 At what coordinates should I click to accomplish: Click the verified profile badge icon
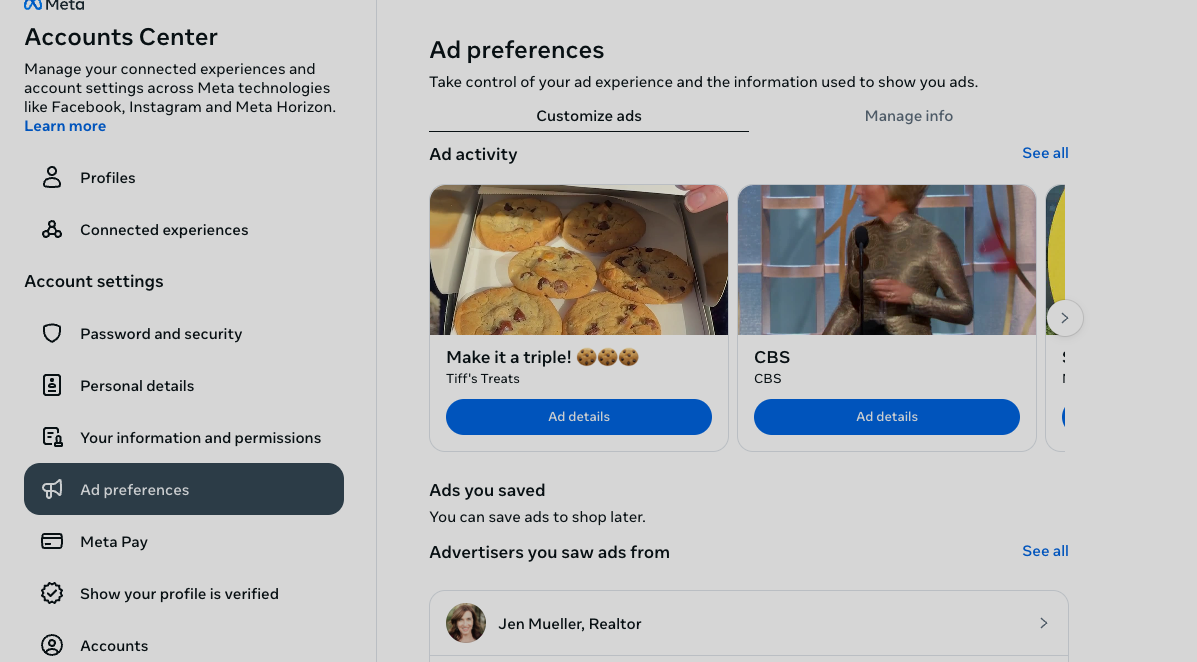click(x=52, y=593)
